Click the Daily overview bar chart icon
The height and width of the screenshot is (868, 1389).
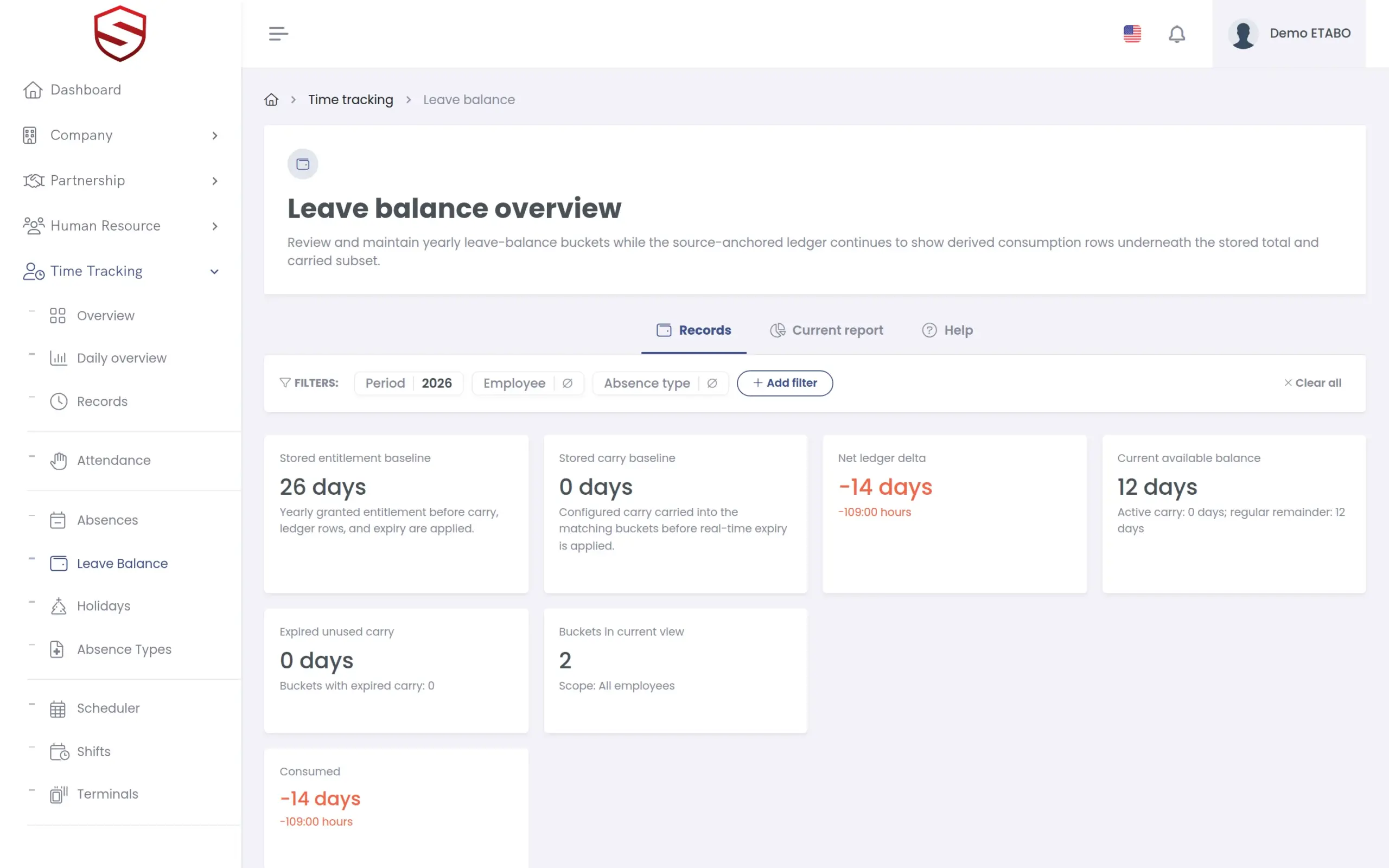coord(58,358)
